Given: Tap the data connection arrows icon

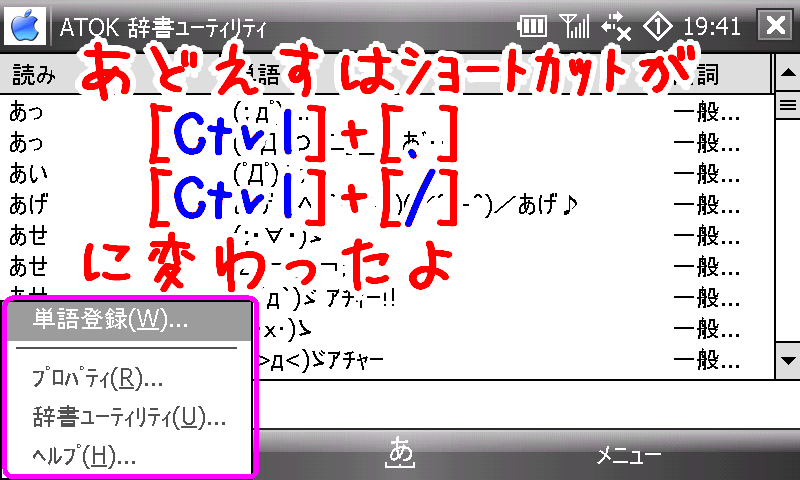Looking at the screenshot, I should point(616,27).
